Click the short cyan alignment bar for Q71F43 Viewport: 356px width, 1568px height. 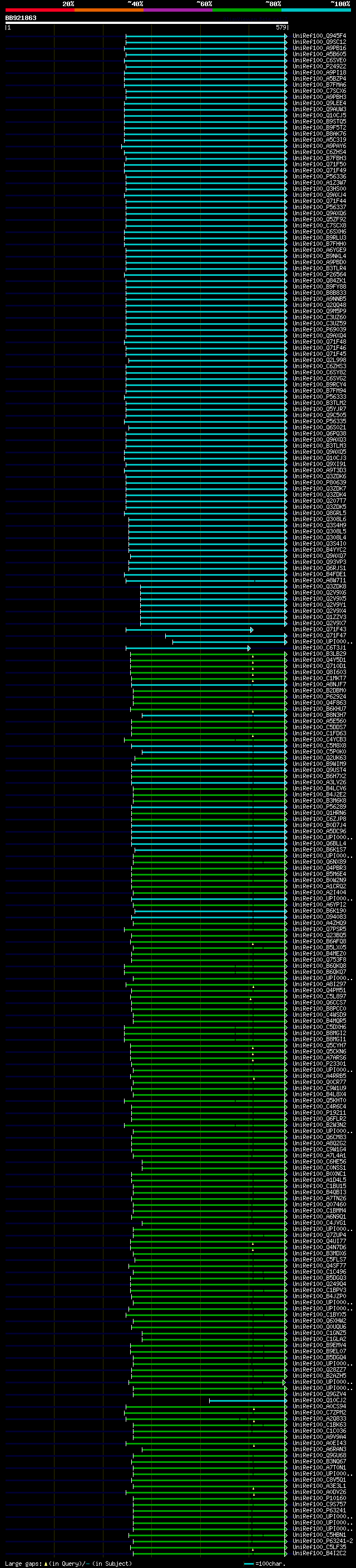(x=189, y=630)
